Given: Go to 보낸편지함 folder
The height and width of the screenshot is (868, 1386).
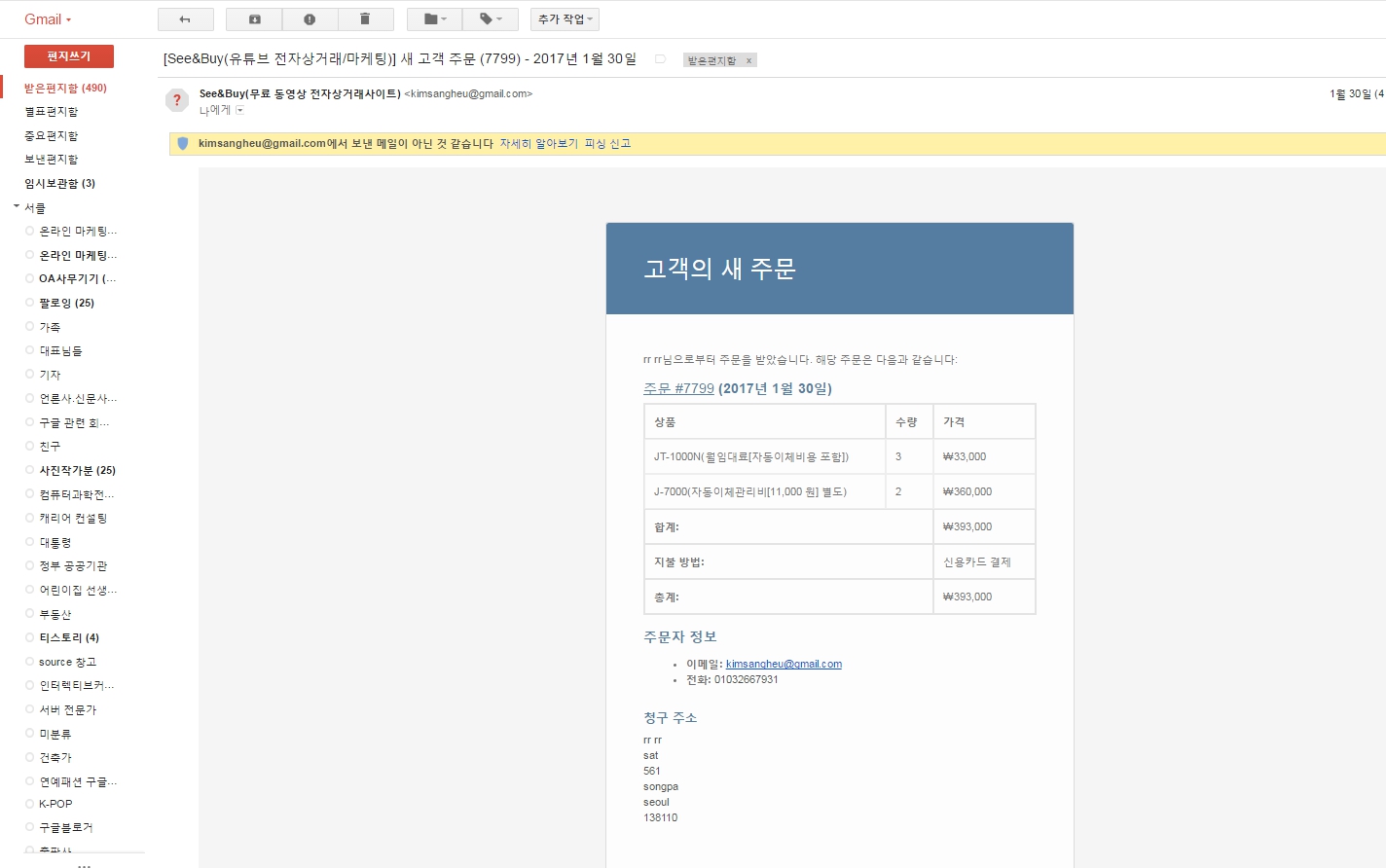Looking at the screenshot, I should pos(51,160).
